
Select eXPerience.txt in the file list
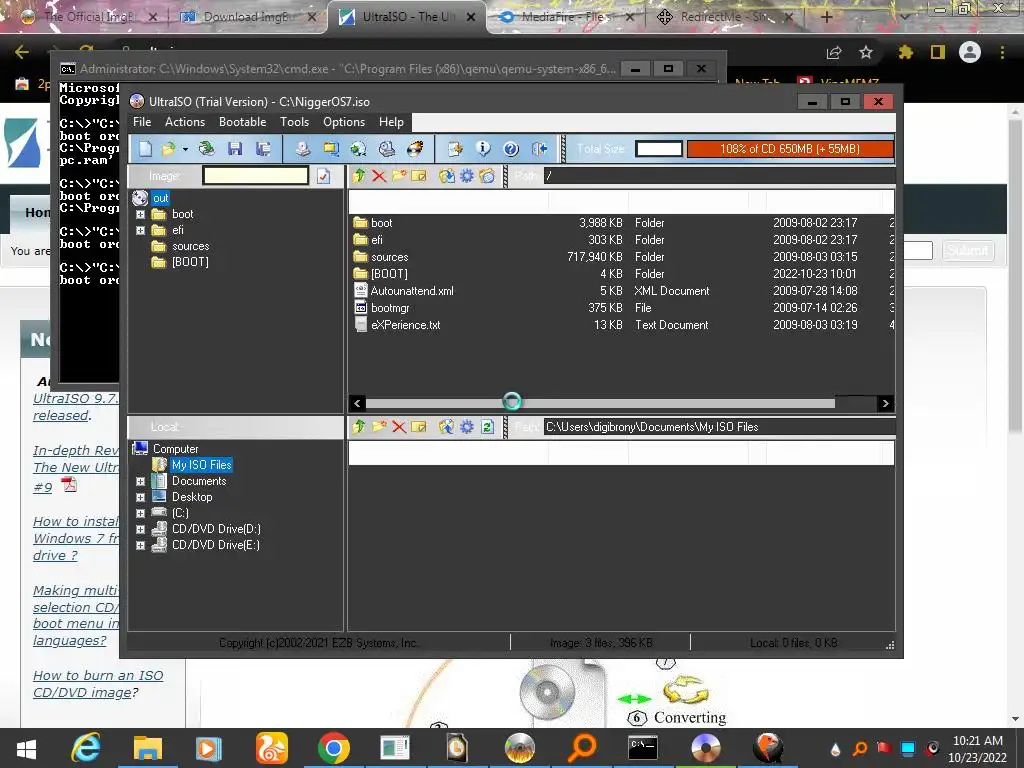point(406,325)
